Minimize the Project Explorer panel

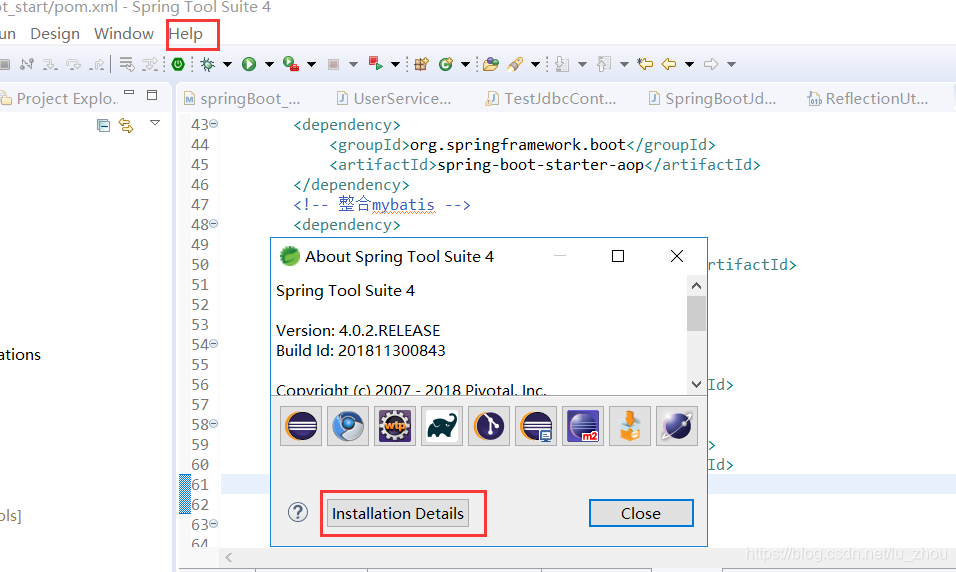[129, 92]
